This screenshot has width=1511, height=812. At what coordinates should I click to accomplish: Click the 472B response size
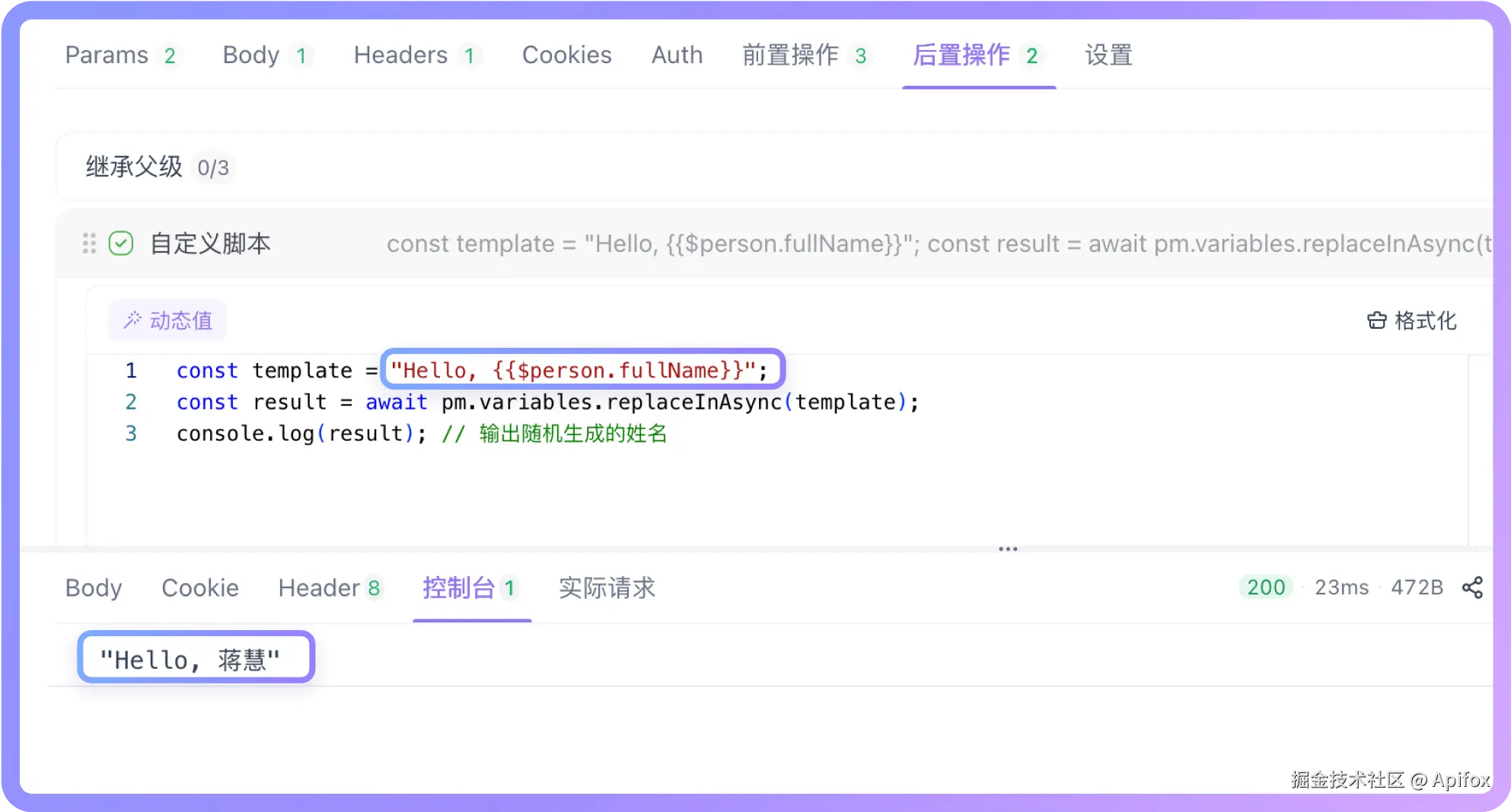pyautogui.click(x=1417, y=587)
